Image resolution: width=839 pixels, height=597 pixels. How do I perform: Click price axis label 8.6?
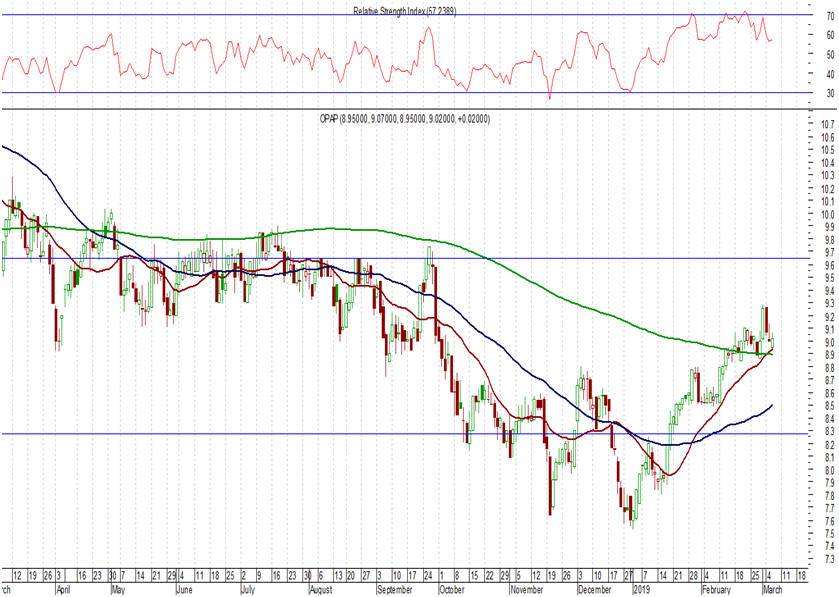click(x=829, y=394)
